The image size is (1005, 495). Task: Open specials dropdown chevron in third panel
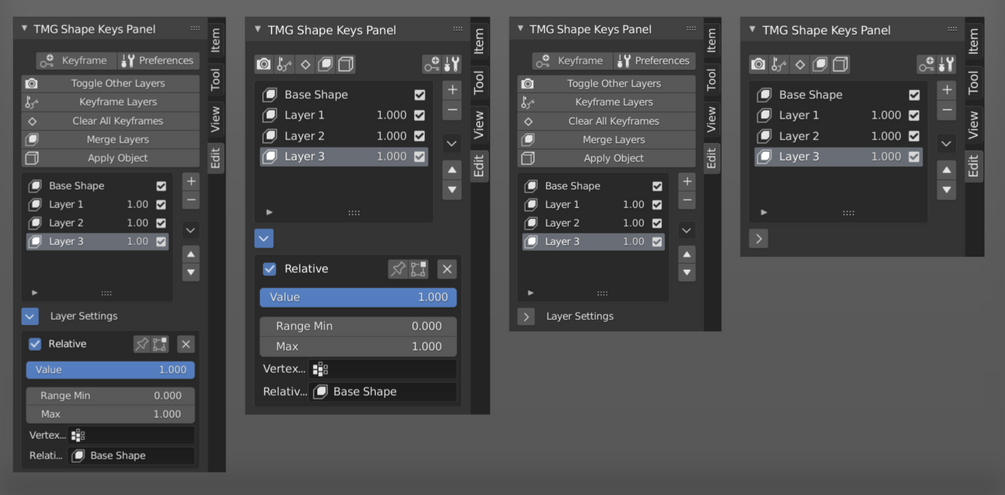(687, 230)
